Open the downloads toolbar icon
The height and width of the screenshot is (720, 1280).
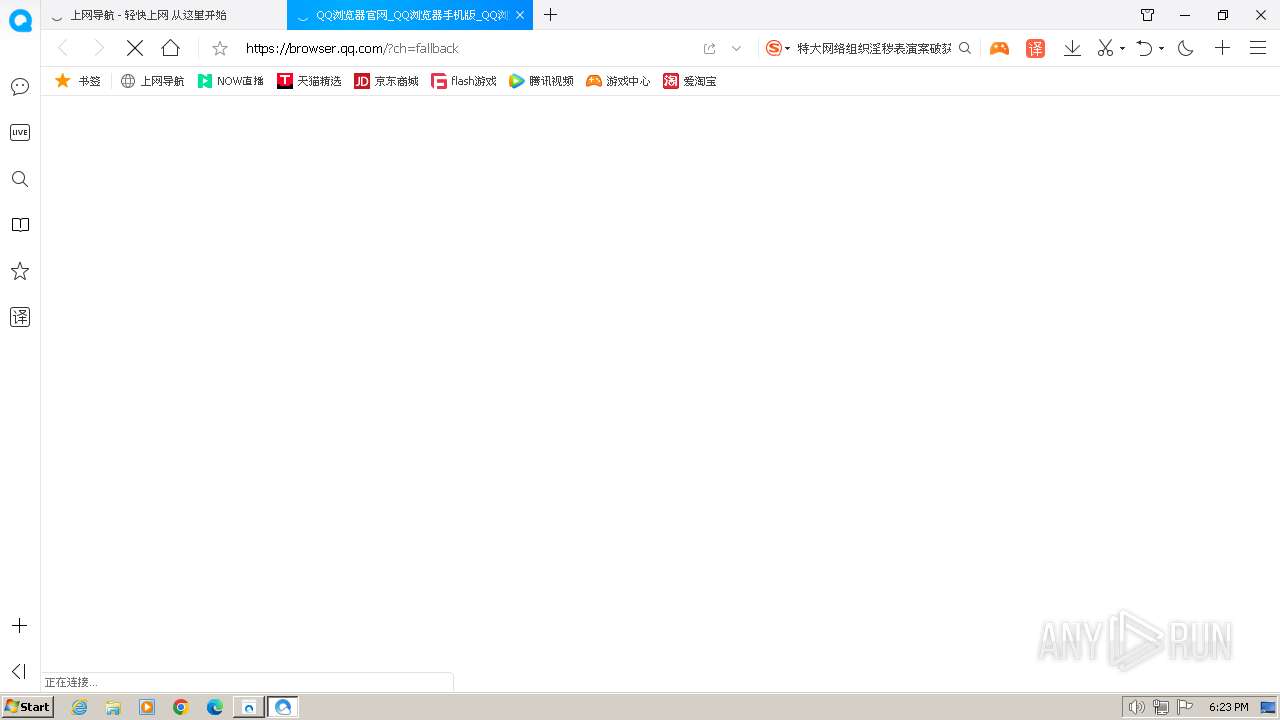[x=1072, y=48]
